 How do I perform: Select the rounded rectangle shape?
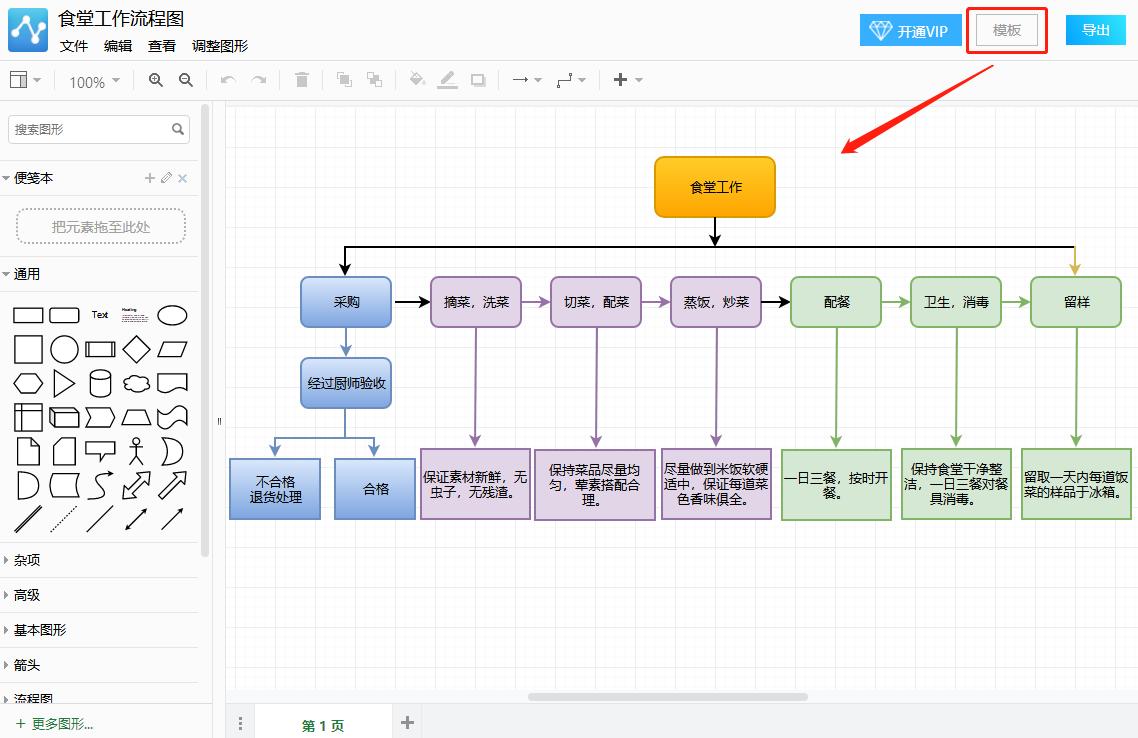(64, 315)
